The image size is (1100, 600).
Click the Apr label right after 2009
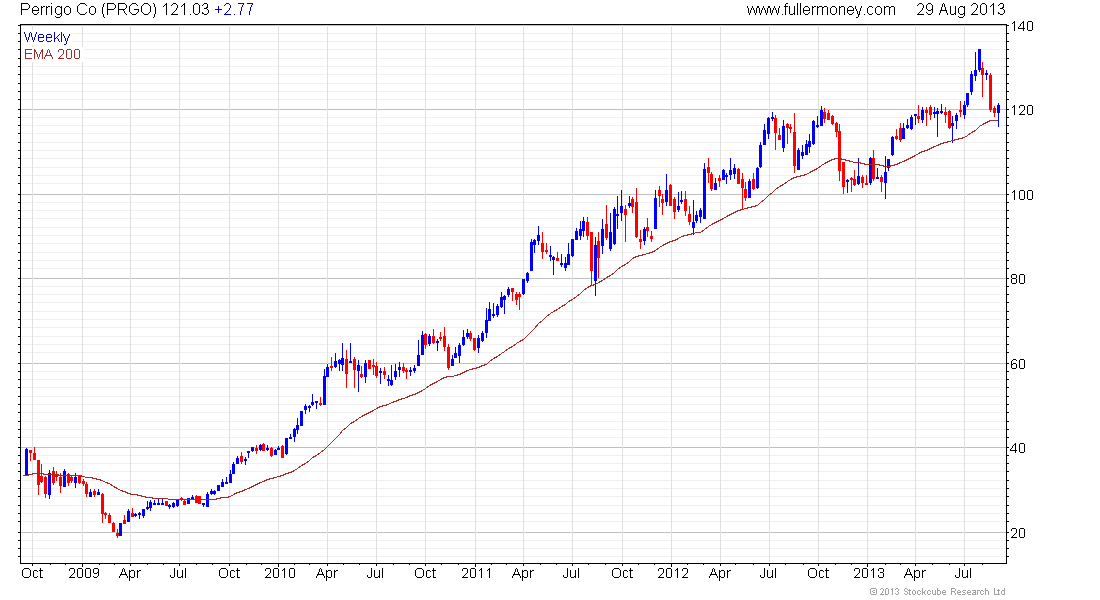pos(130,573)
